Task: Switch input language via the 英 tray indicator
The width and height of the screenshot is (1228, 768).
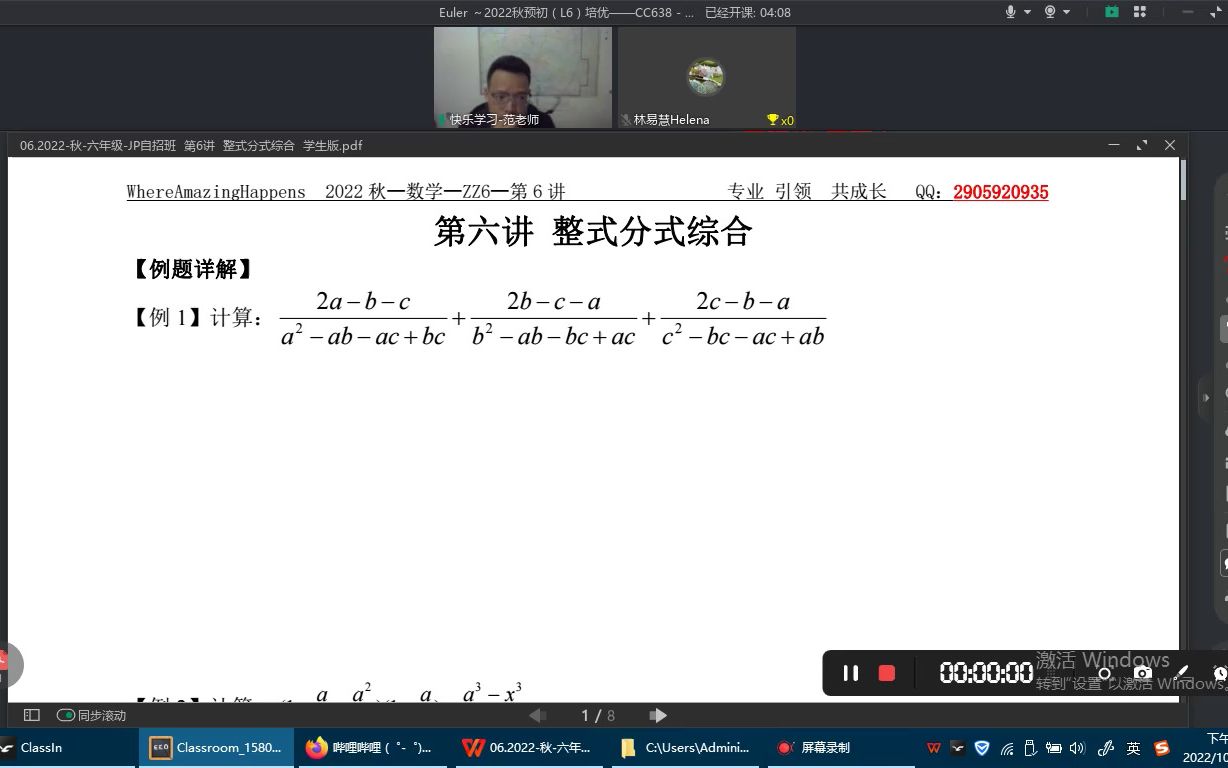Action: (x=1133, y=748)
